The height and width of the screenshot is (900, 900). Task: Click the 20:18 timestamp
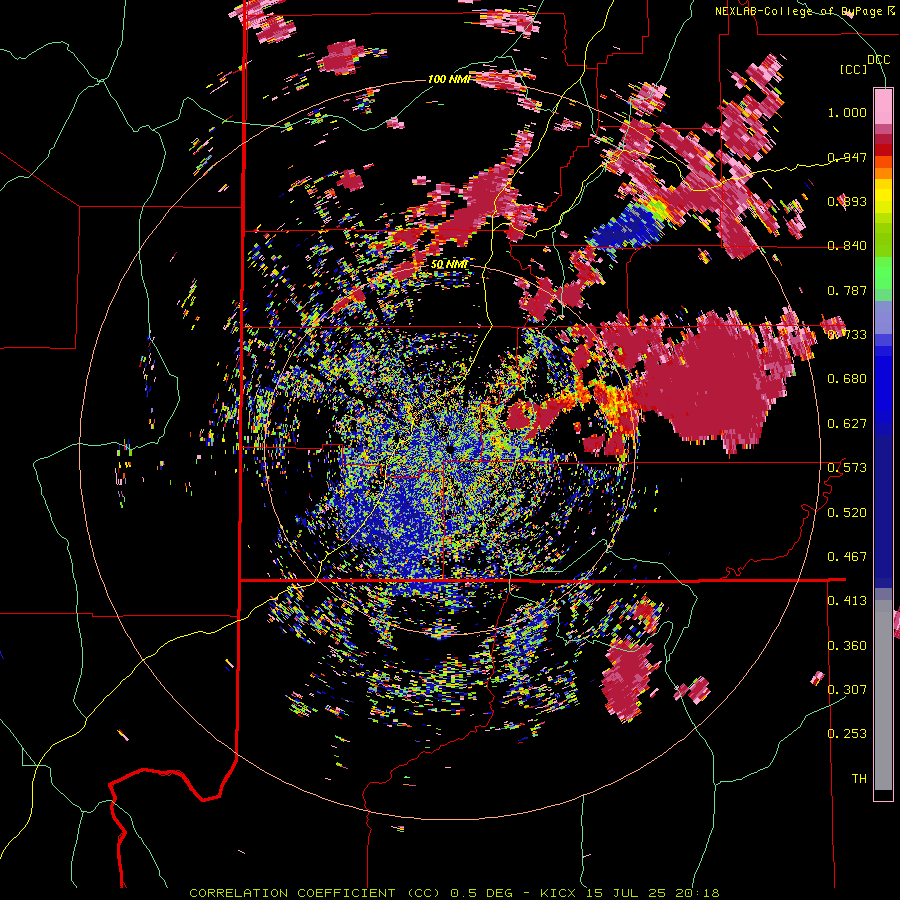click(698, 893)
